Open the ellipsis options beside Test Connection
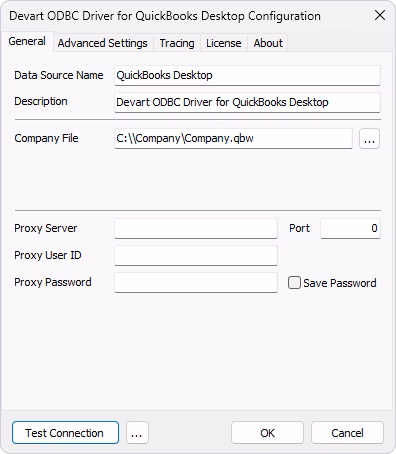Image resolution: width=396 pixels, height=454 pixels. [137, 433]
